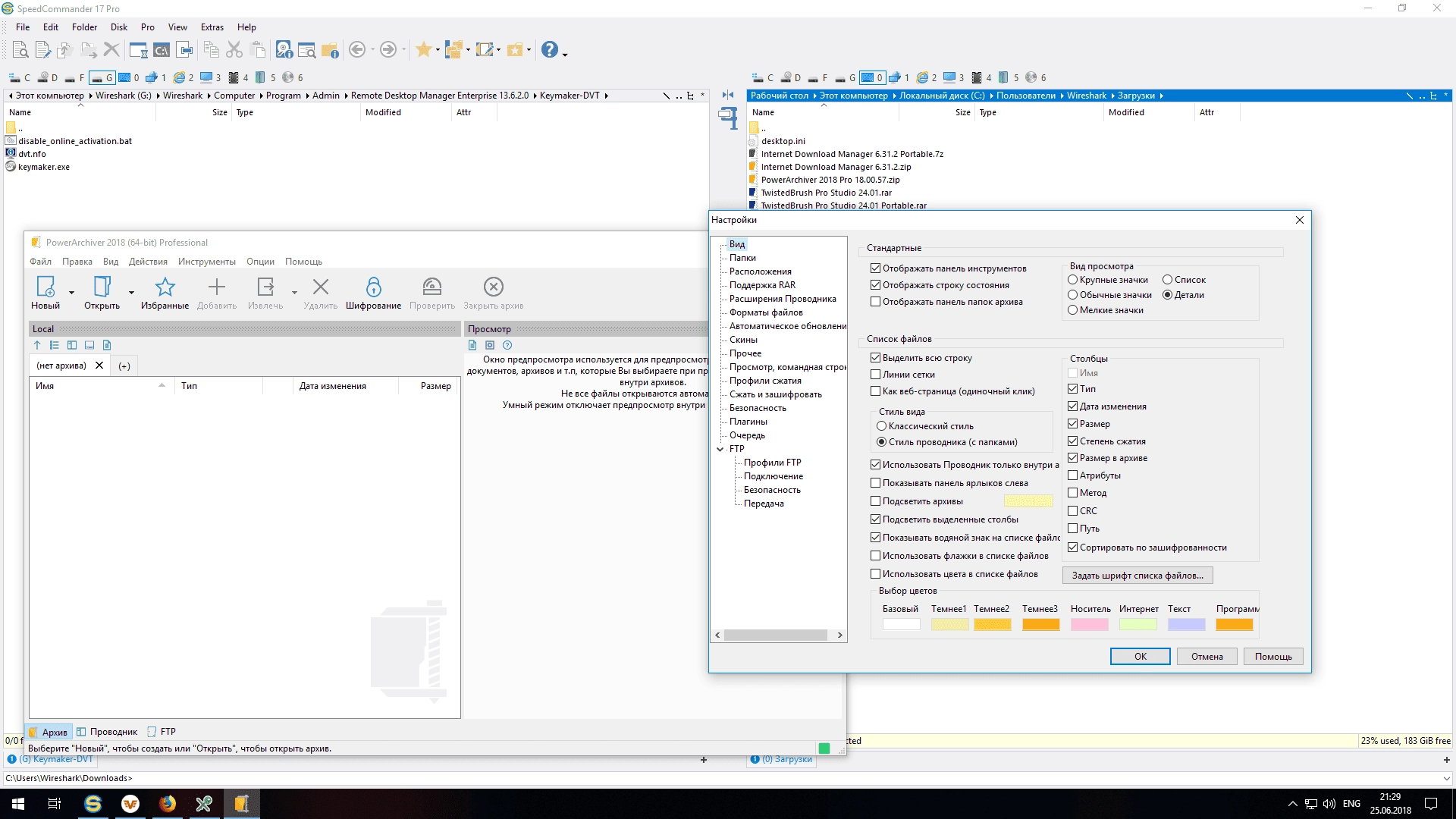1456x819 pixels.
Task: Close the (нет архива) tab
Action: [x=99, y=366]
